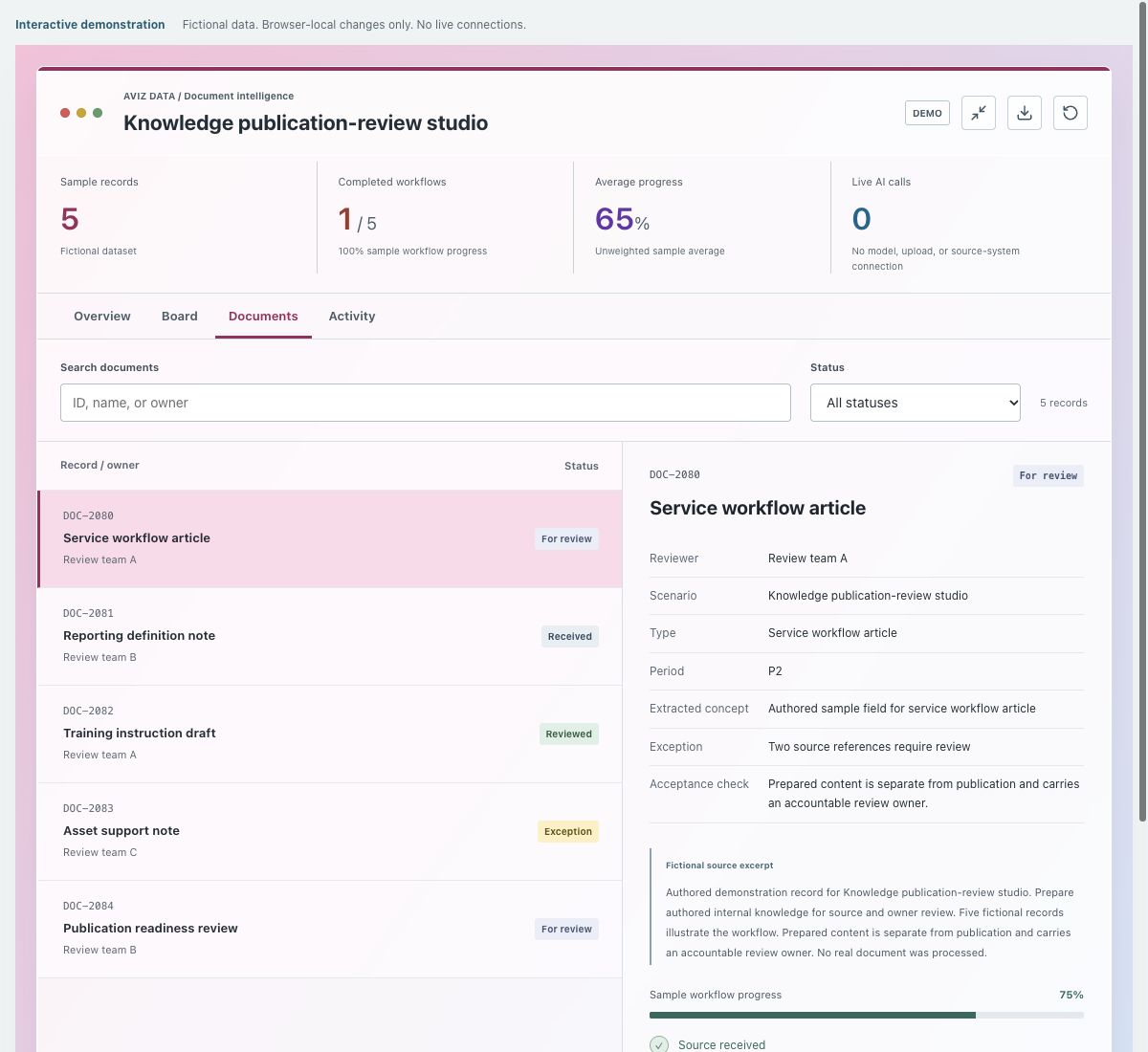Click the Knowledge publication-review studio title
This screenshot has height=1052, width=1148.
point(305,122)
